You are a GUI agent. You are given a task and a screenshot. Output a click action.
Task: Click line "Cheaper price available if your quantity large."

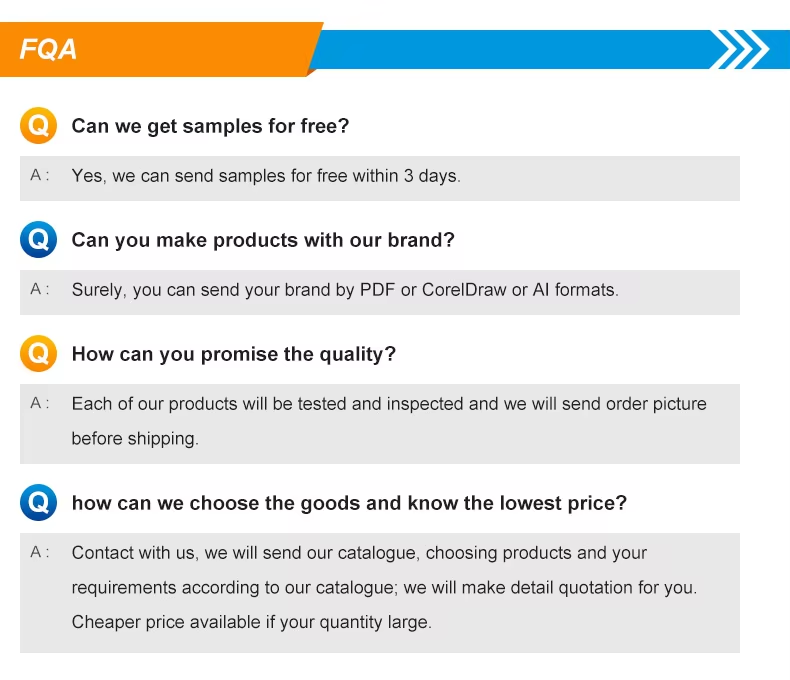coord(251,622)
